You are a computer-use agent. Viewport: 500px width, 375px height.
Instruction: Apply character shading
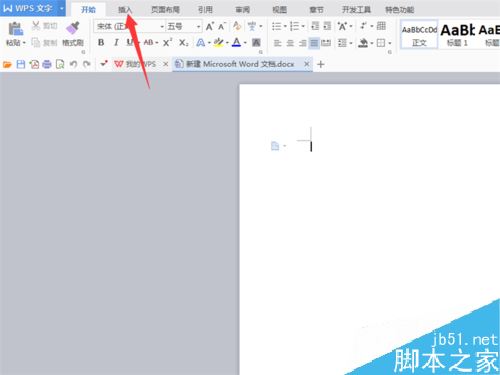[256, 43]
